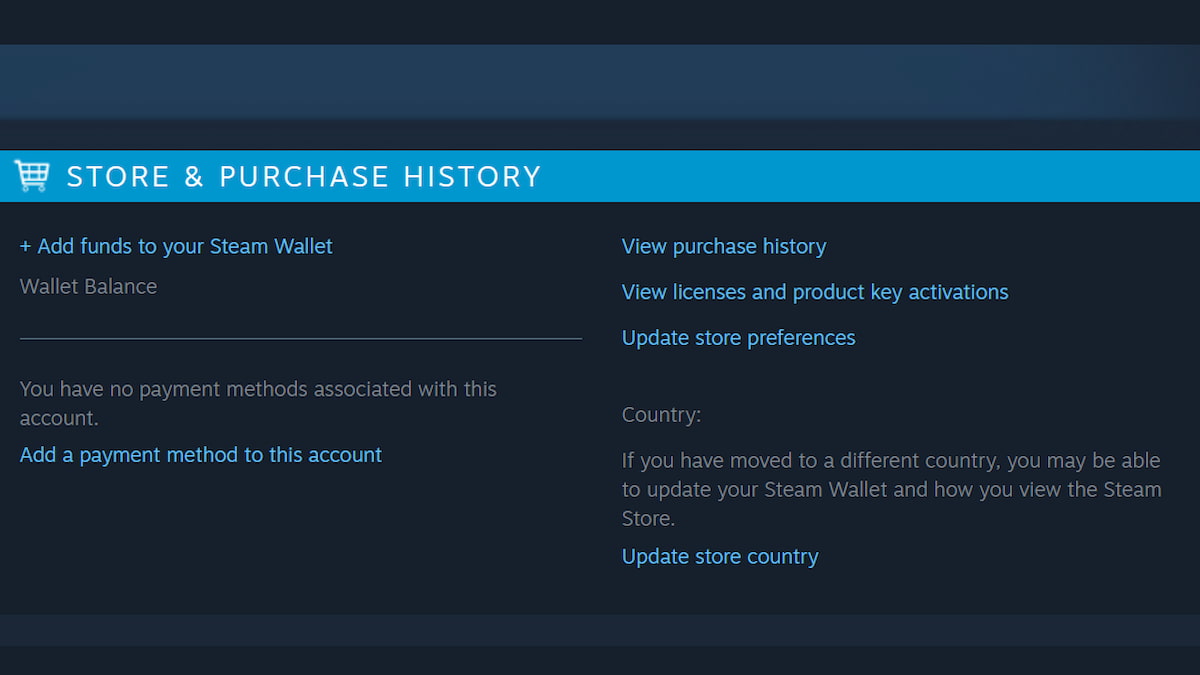
Task: Click the blue header banner
Action: click(x=600, y=176)
